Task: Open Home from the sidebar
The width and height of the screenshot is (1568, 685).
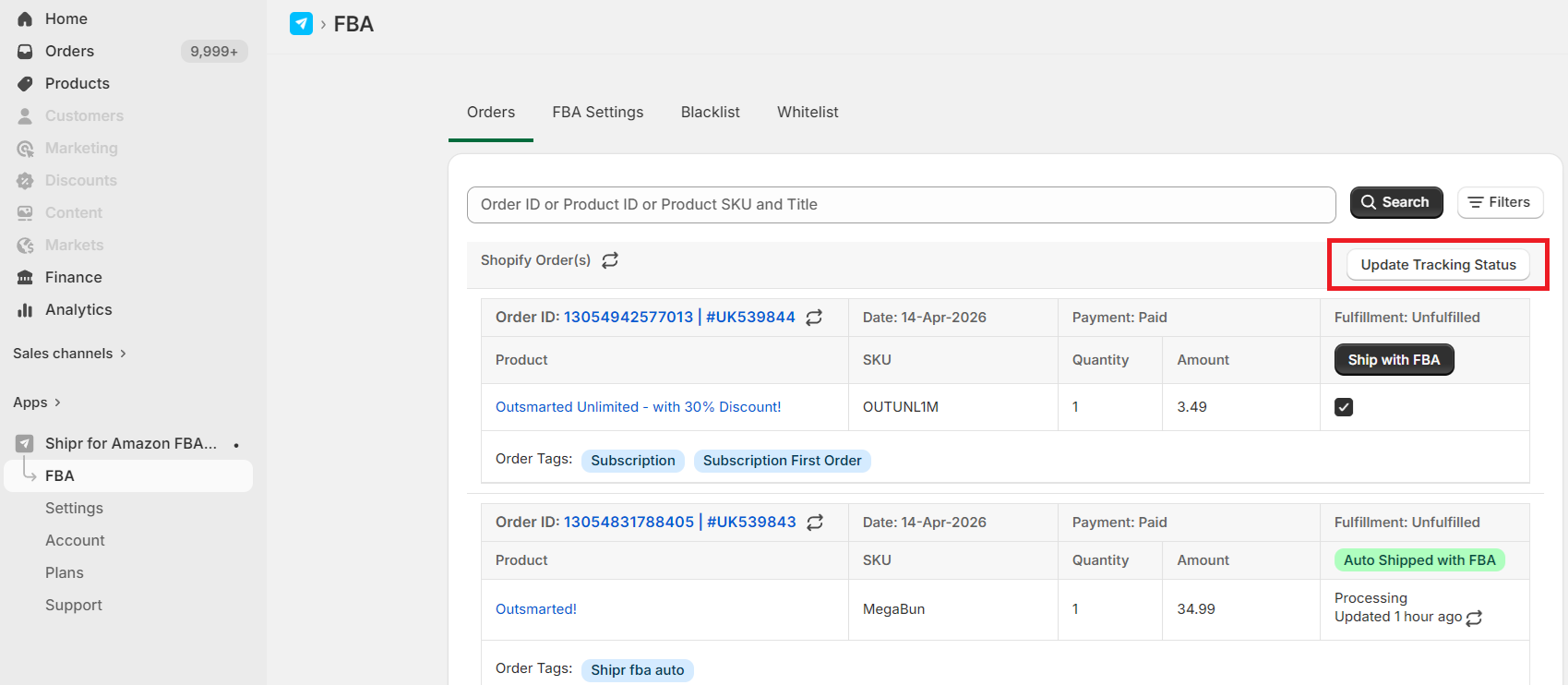Action: (x=66, y=18)
